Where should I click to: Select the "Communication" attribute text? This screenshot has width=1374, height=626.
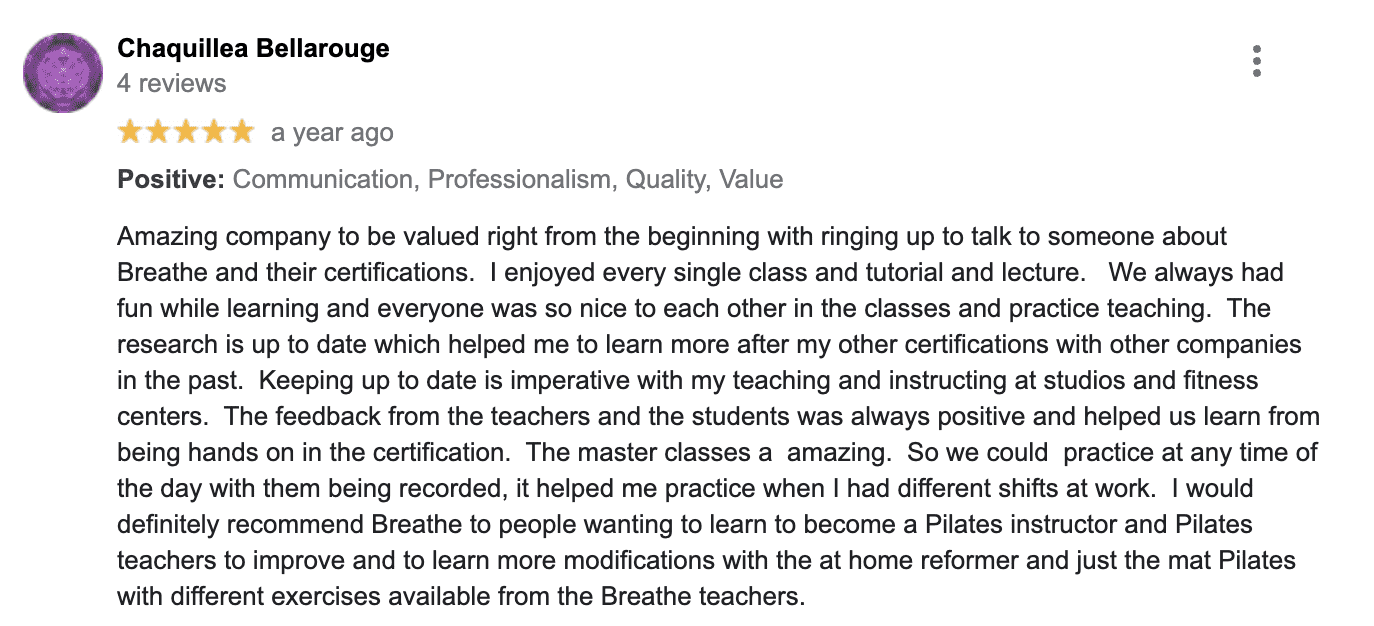point(322,180)
